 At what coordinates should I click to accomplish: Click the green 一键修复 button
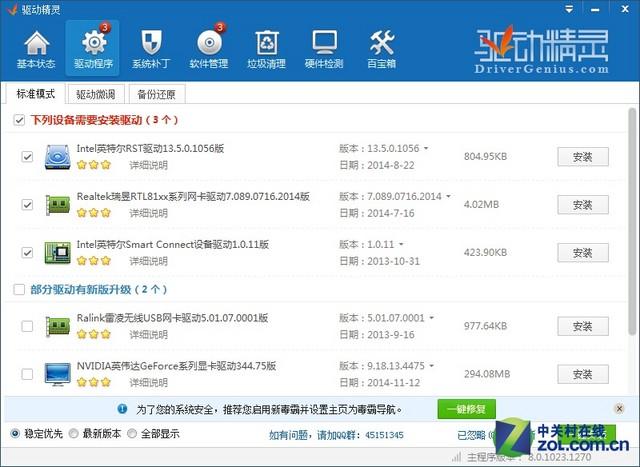pyautogui.click(x=467, y=409)
